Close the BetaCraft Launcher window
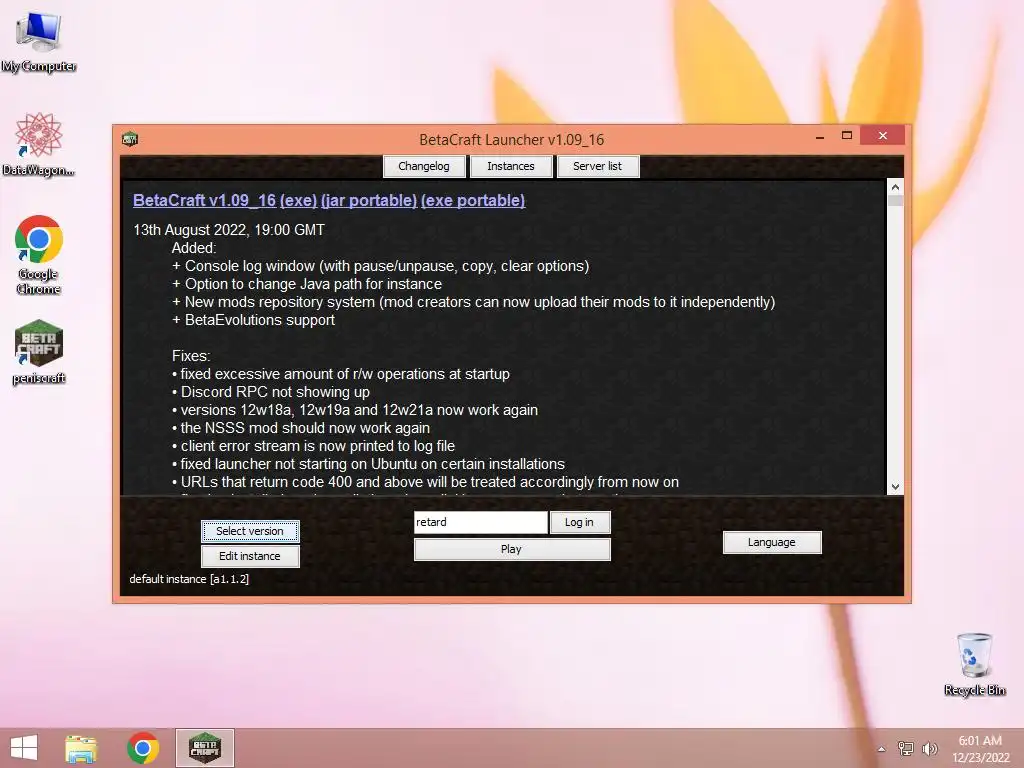1024x768 pixels. click(x=882, y=135)
